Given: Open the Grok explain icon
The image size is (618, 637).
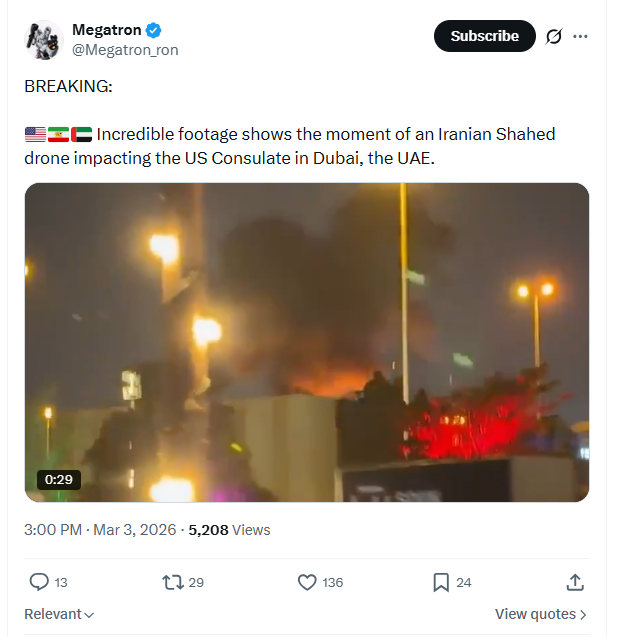Looking at the screenshot, I should point(553,37).
